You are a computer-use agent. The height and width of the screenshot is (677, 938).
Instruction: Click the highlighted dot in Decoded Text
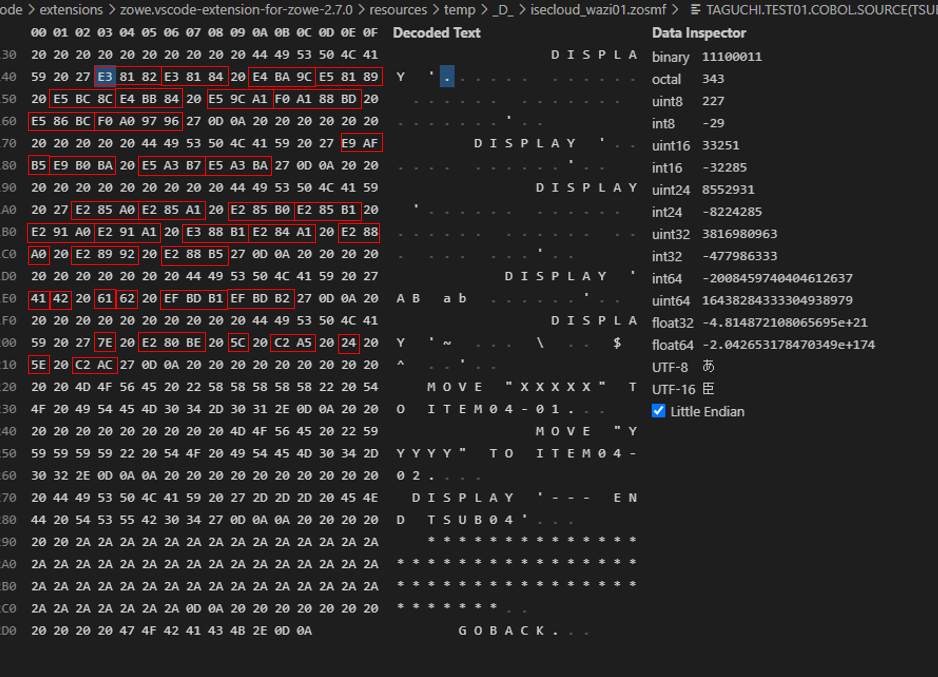coord(447,77)
